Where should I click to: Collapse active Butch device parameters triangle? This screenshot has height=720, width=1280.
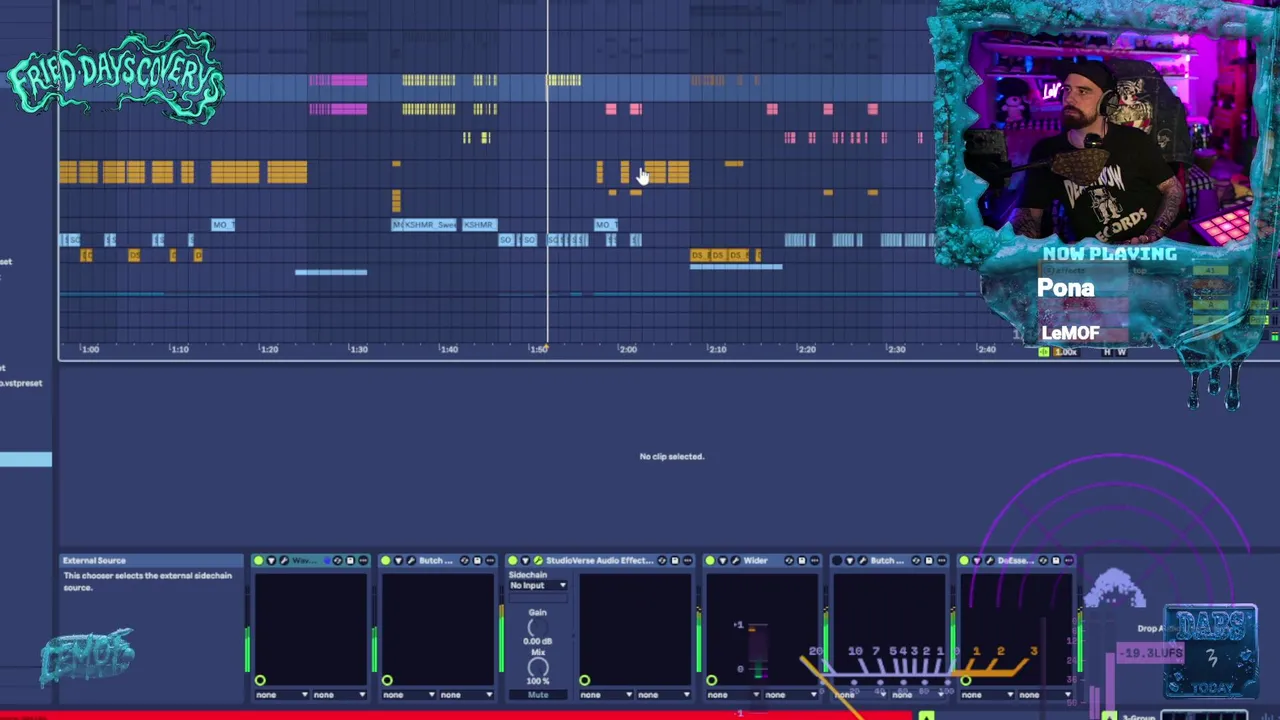pyautogui.click(x=398, y=561)
